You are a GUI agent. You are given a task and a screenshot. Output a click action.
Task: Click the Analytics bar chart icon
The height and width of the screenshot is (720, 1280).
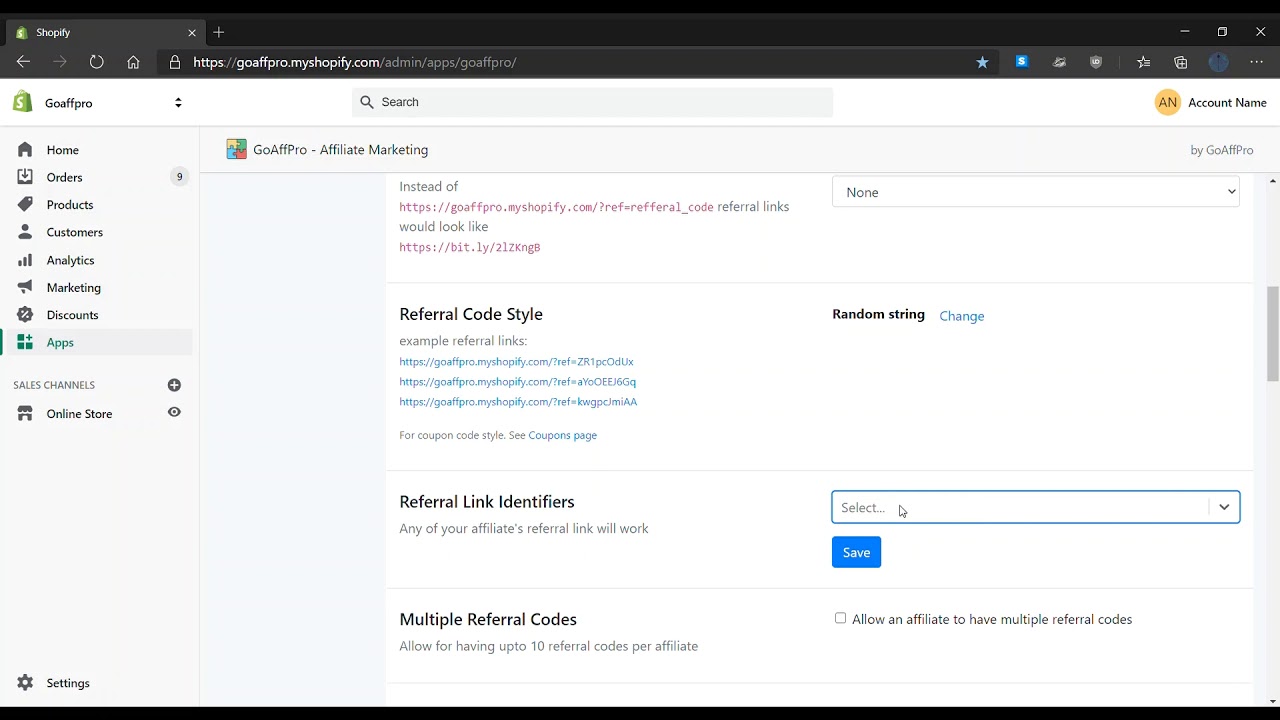tap(25, 260)
